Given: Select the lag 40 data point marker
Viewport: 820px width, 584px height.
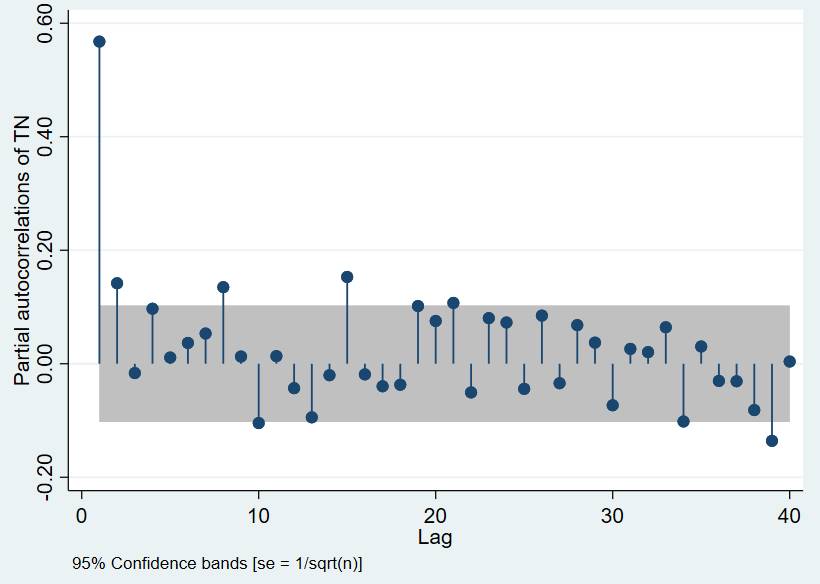Looking at the screenshot, I should [x=789, y=362].
